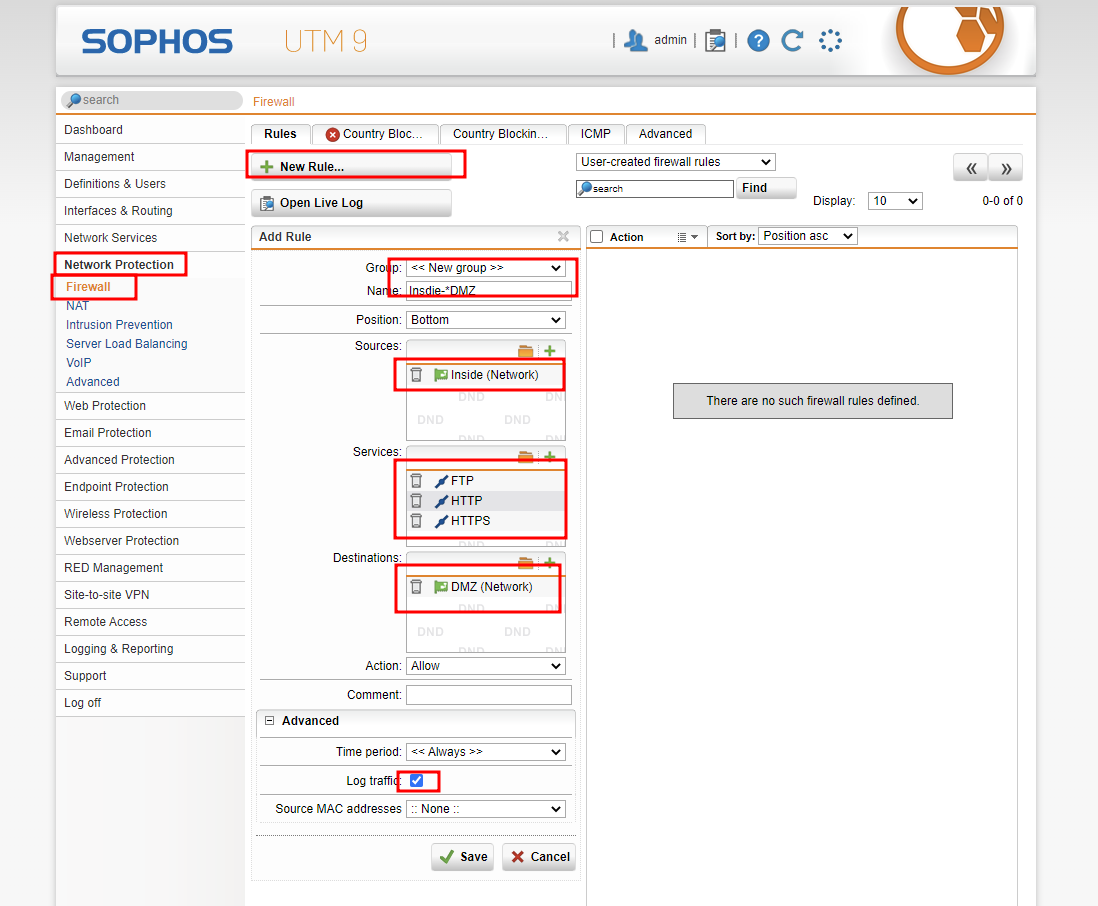Image resolution: width=1098 pixels, height=906 pixels.
Task: Open Site-to-site VPN menu
Action: (x=106, y=594)
